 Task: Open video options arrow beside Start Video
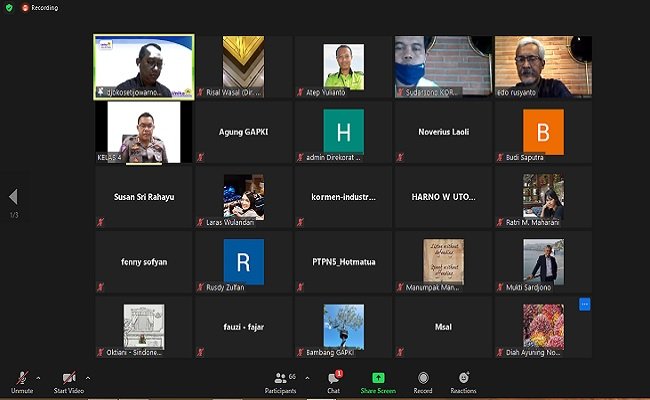pyautogui.click(x=88, y=377)
